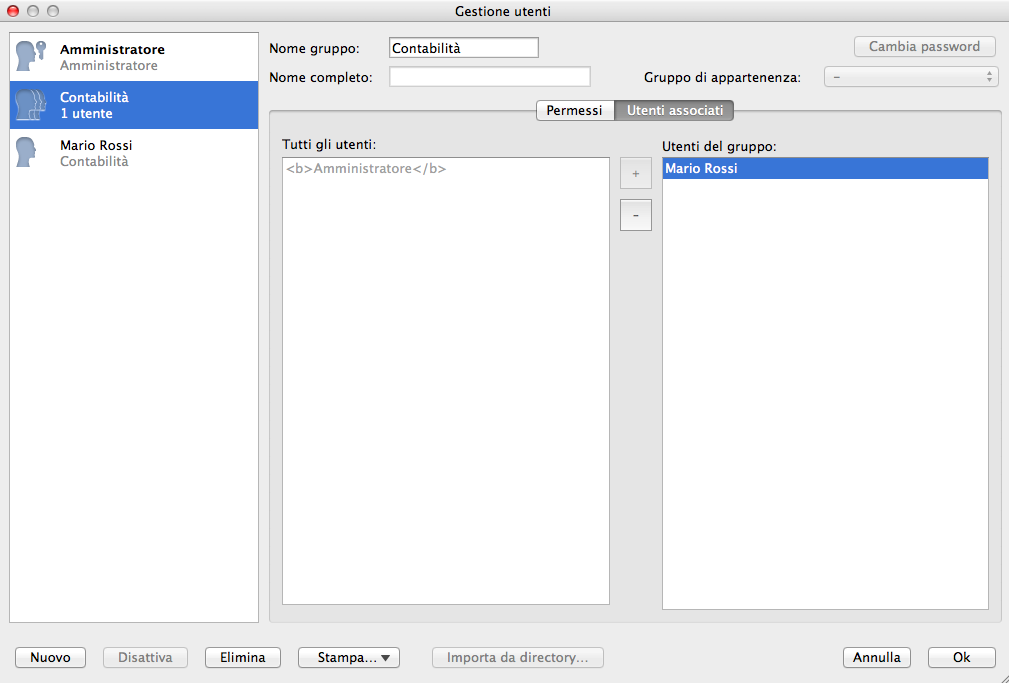Click Importa da directory button

(x=517, y=657)
